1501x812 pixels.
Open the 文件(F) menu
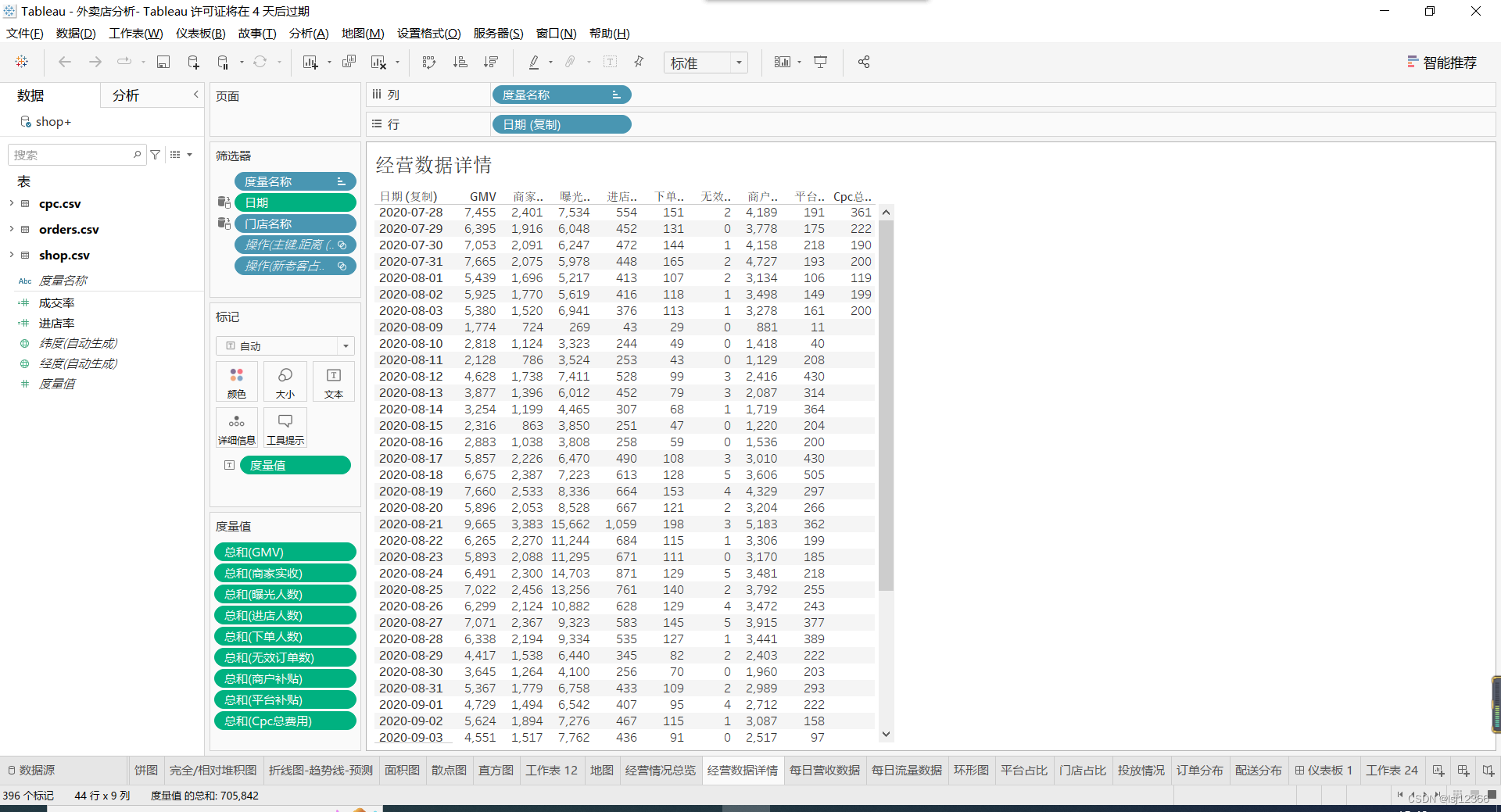tap(25, 33)
